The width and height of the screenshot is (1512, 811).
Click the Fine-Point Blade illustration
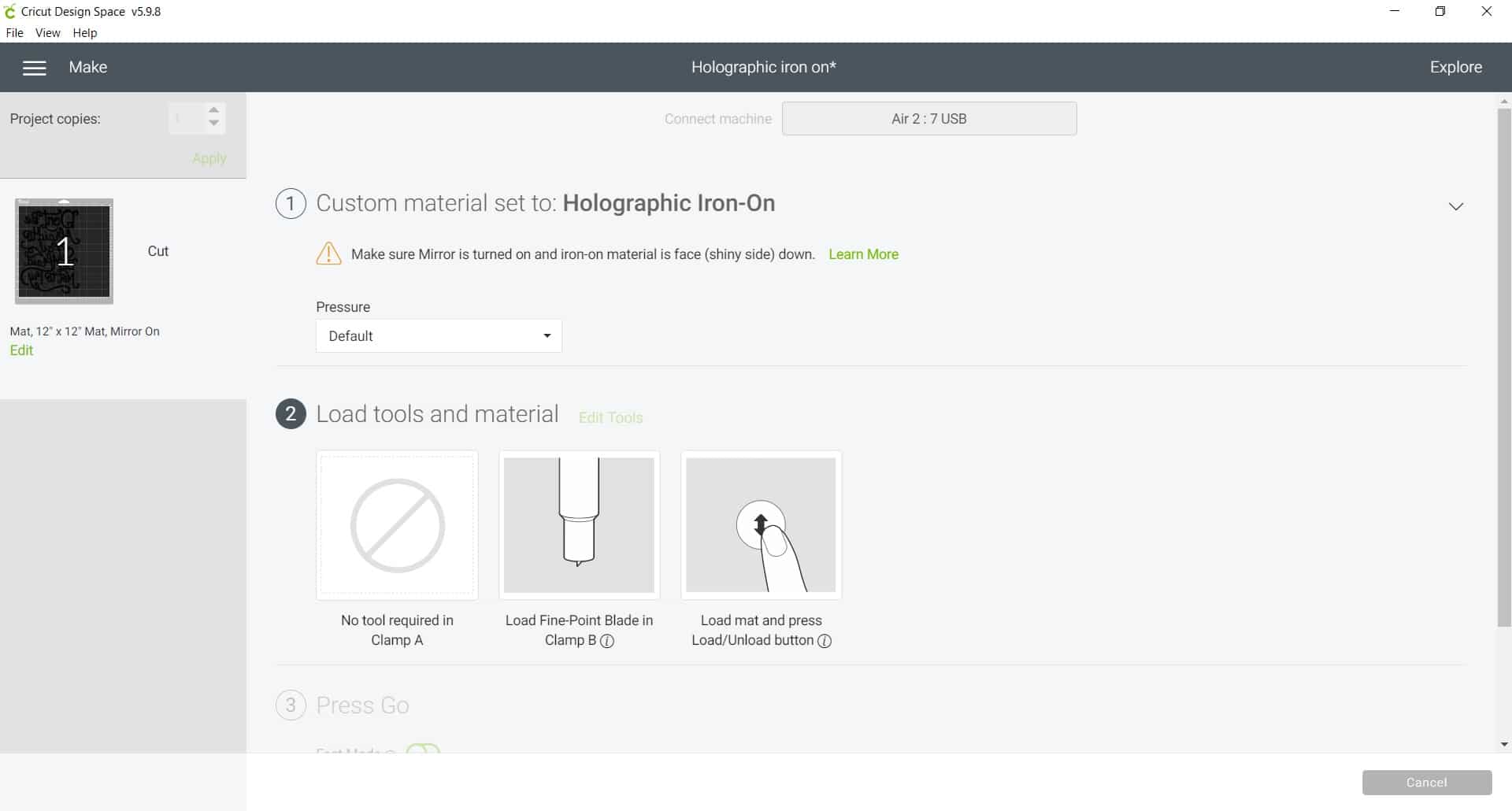click(579, 525)
